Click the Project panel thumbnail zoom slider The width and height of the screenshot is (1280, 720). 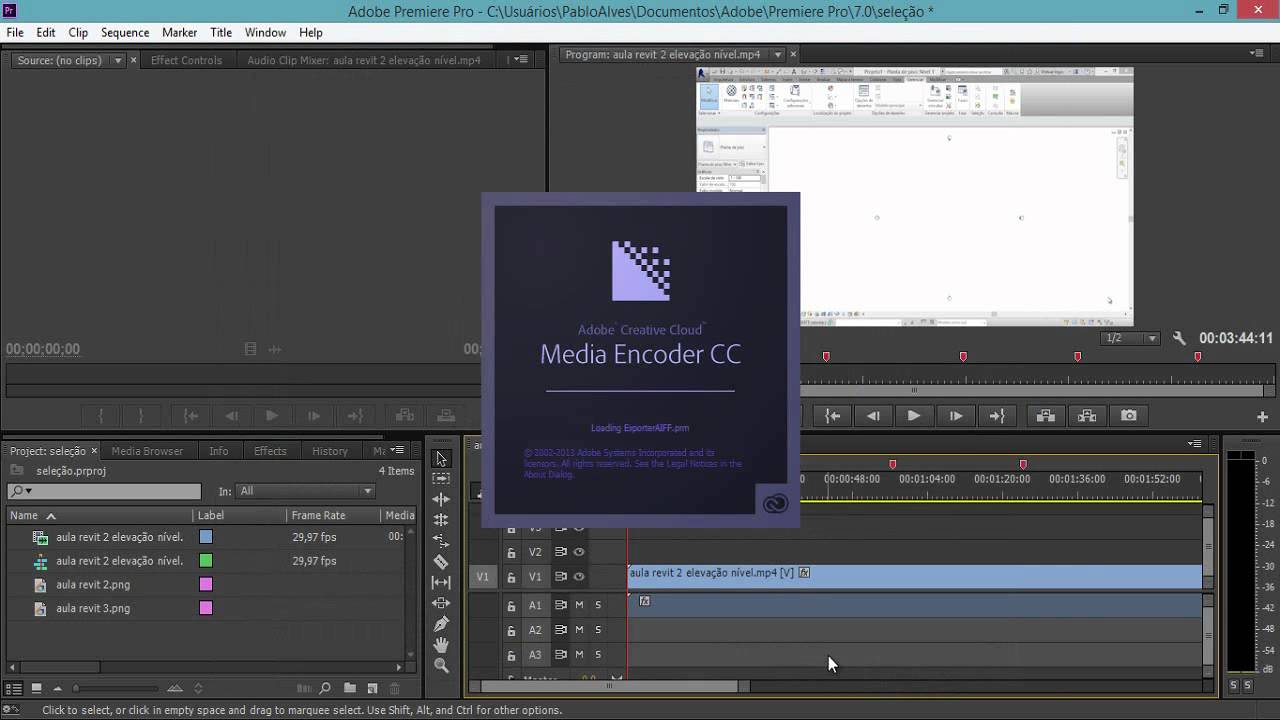pos(77,688)
